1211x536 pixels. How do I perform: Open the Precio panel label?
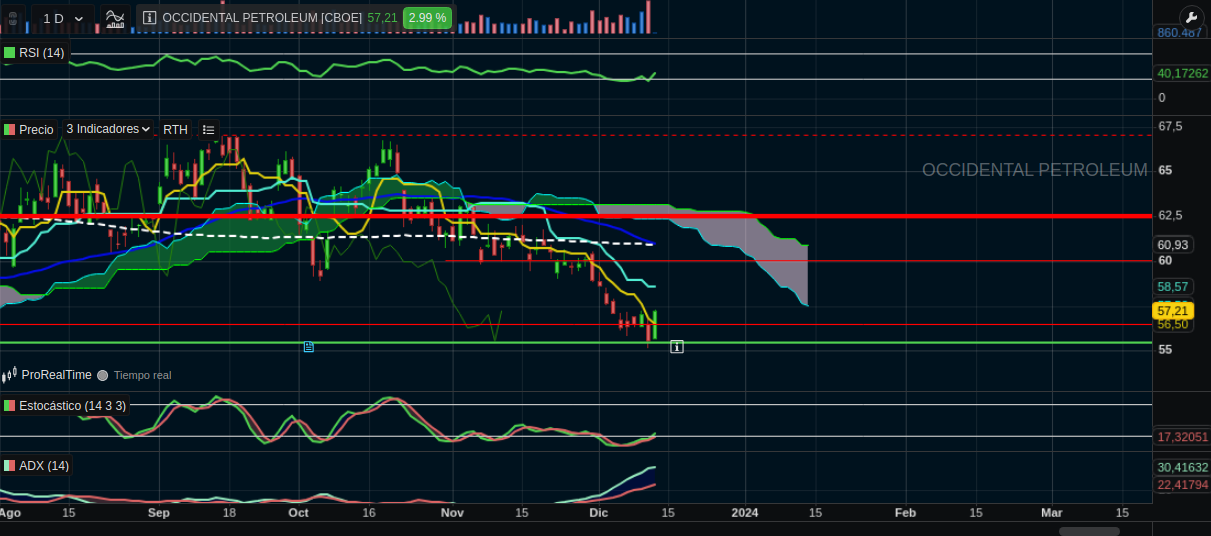[36, 129]
